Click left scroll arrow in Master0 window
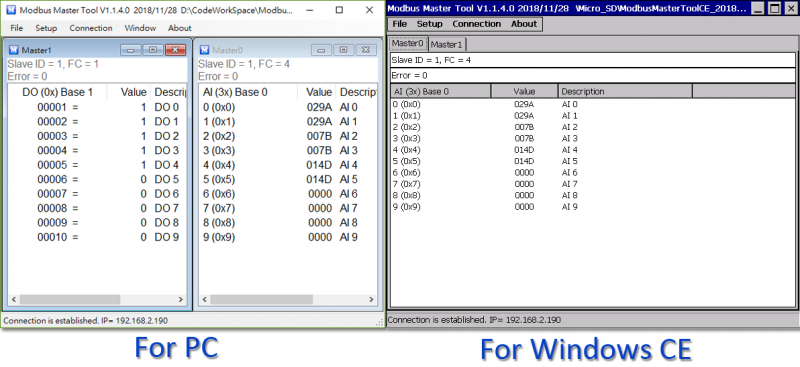 (205, 300)
